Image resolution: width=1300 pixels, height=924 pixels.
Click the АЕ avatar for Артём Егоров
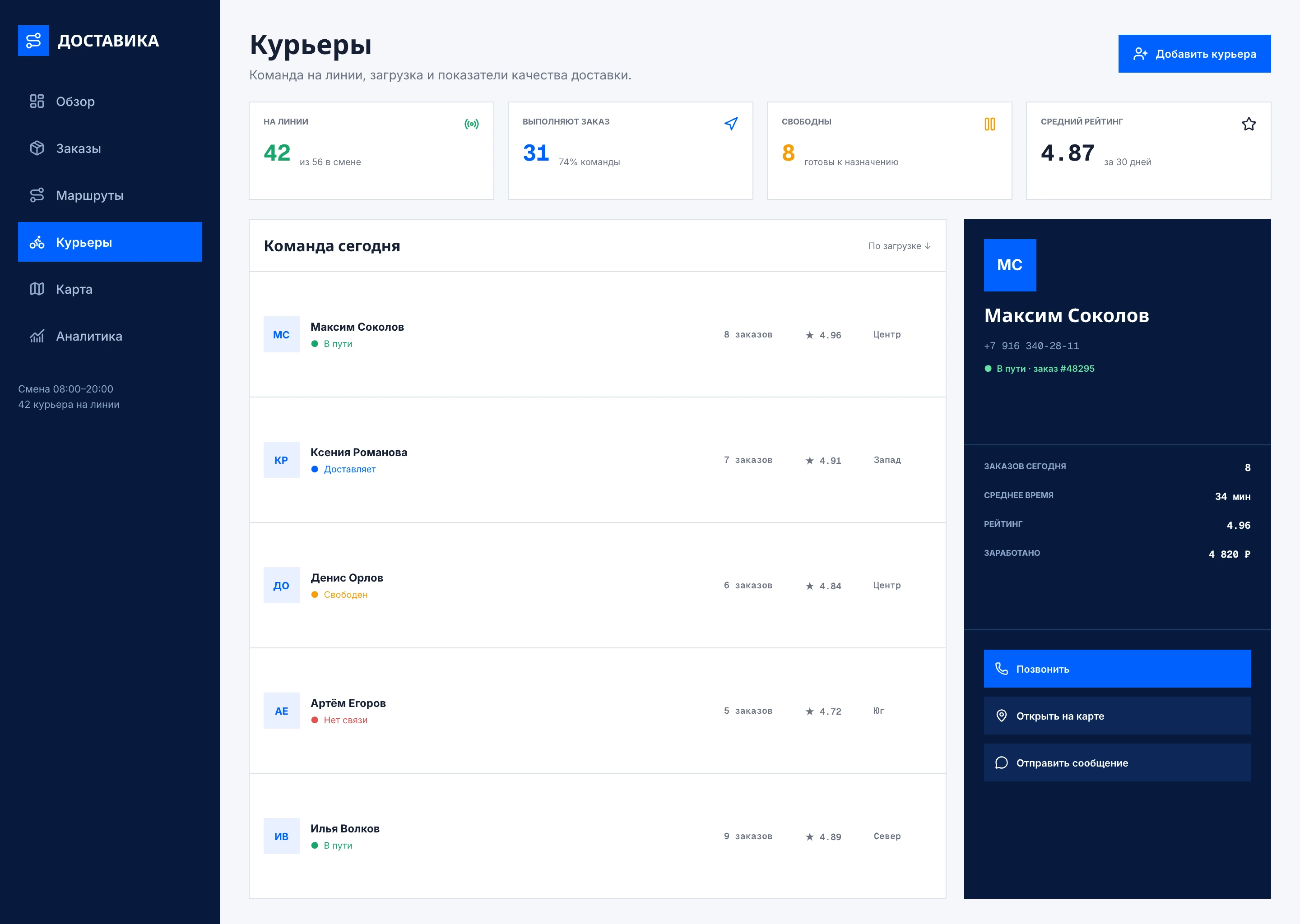tap(282, 711)
